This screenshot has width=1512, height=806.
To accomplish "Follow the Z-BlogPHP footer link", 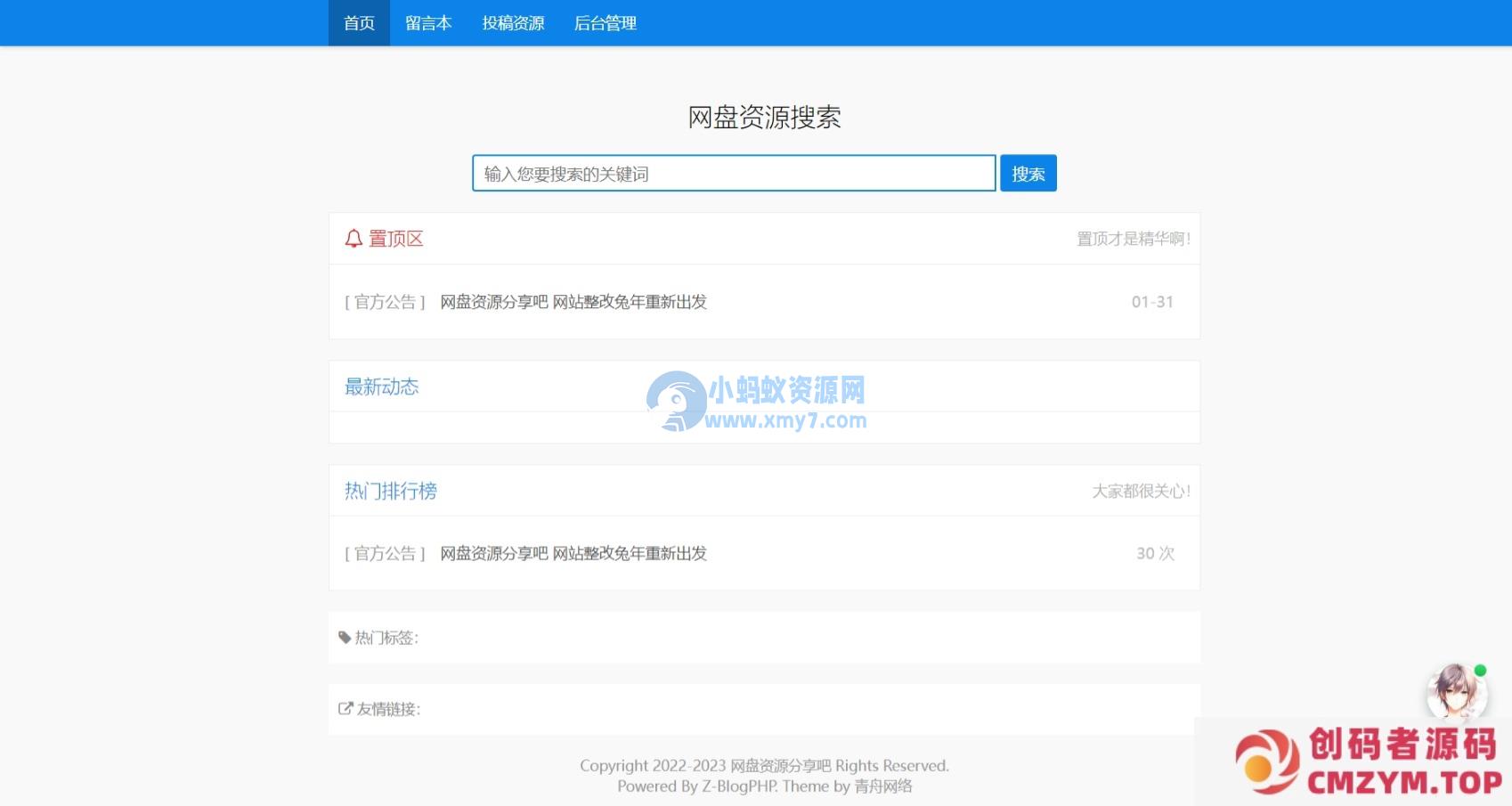I will pyautogui.click(x=739, y=786).
